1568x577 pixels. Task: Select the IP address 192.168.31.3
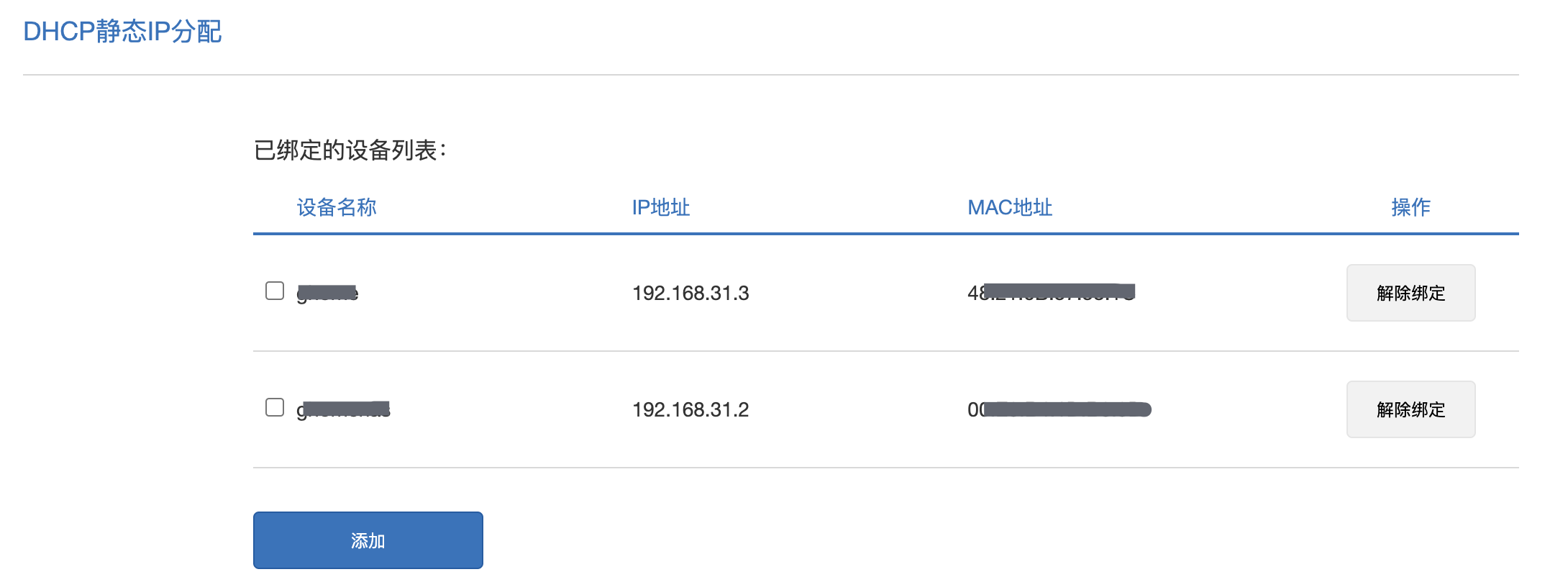pyautogui.click(x=690, y=293)
